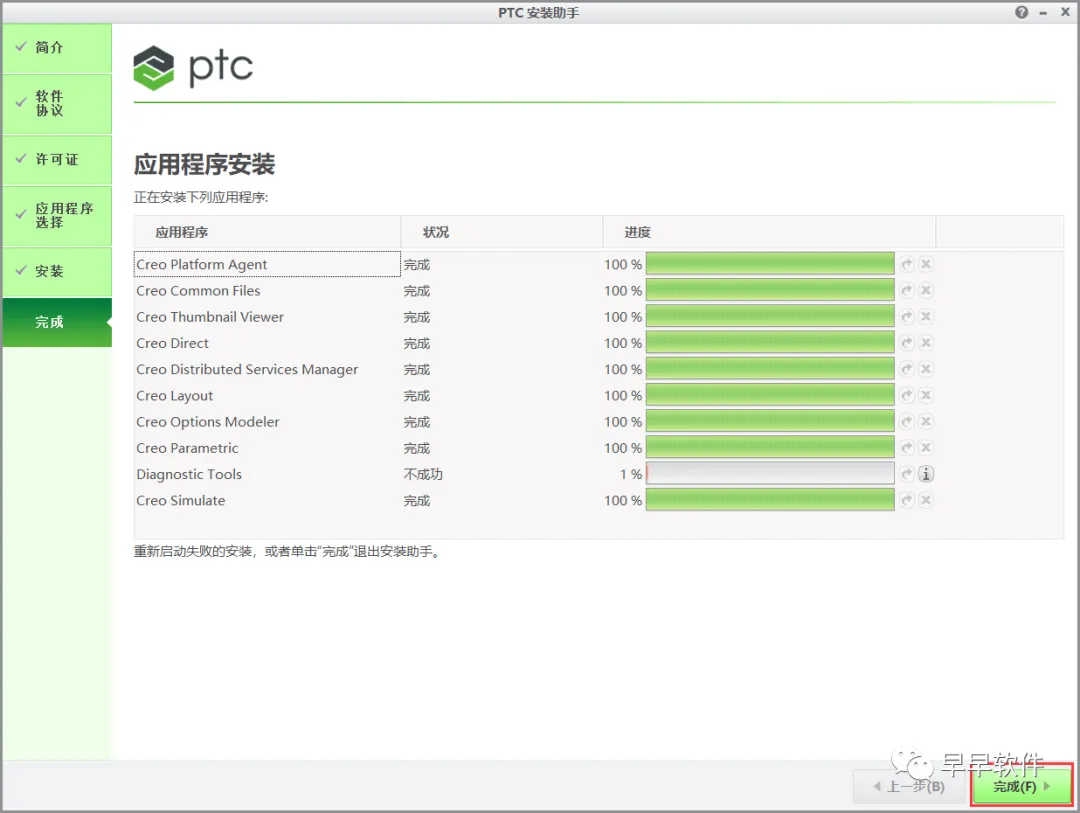Click the PTC logo
The width and height of the screenshot is (1080, 813).
(193, 68)
